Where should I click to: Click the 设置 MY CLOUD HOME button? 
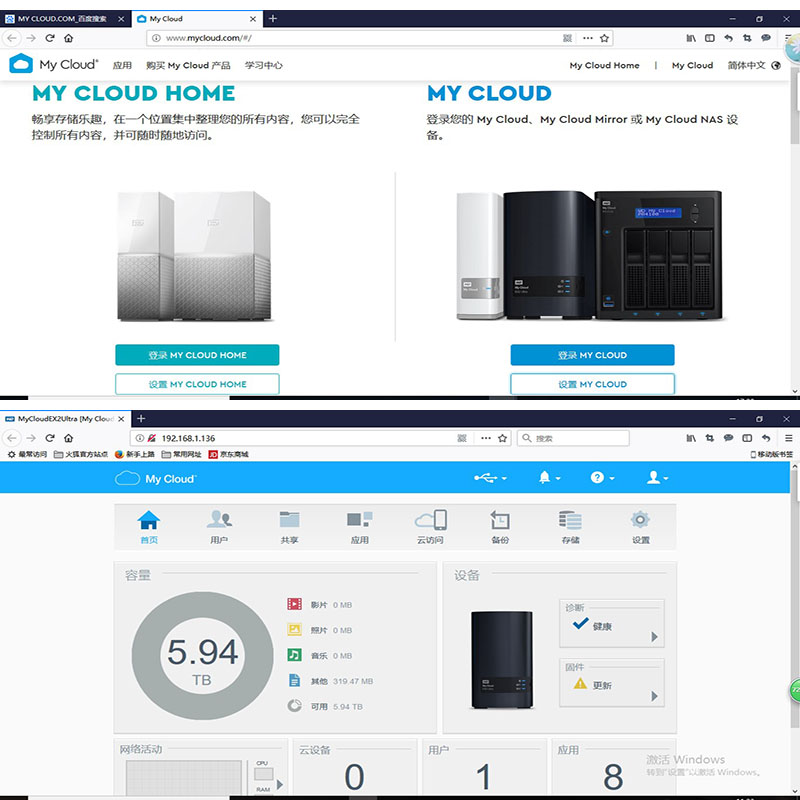pos(197,384)
